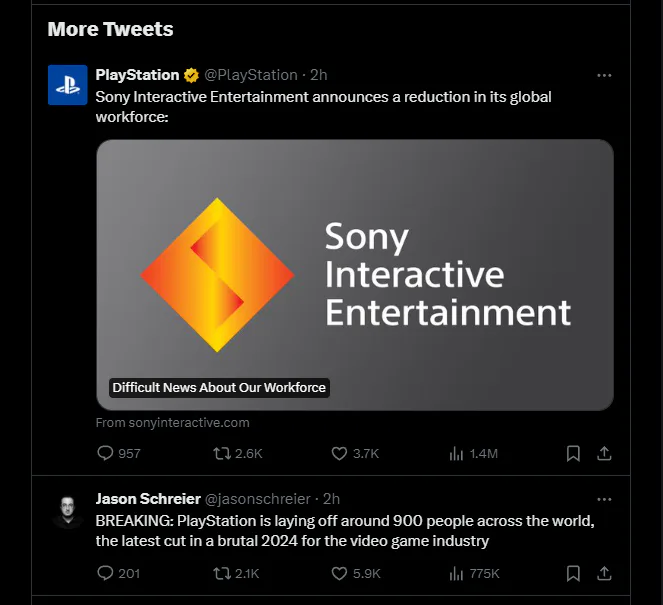Share Jason Schreier's tweet
Viewport: 663px width, 605px height.
coord(604,573)
